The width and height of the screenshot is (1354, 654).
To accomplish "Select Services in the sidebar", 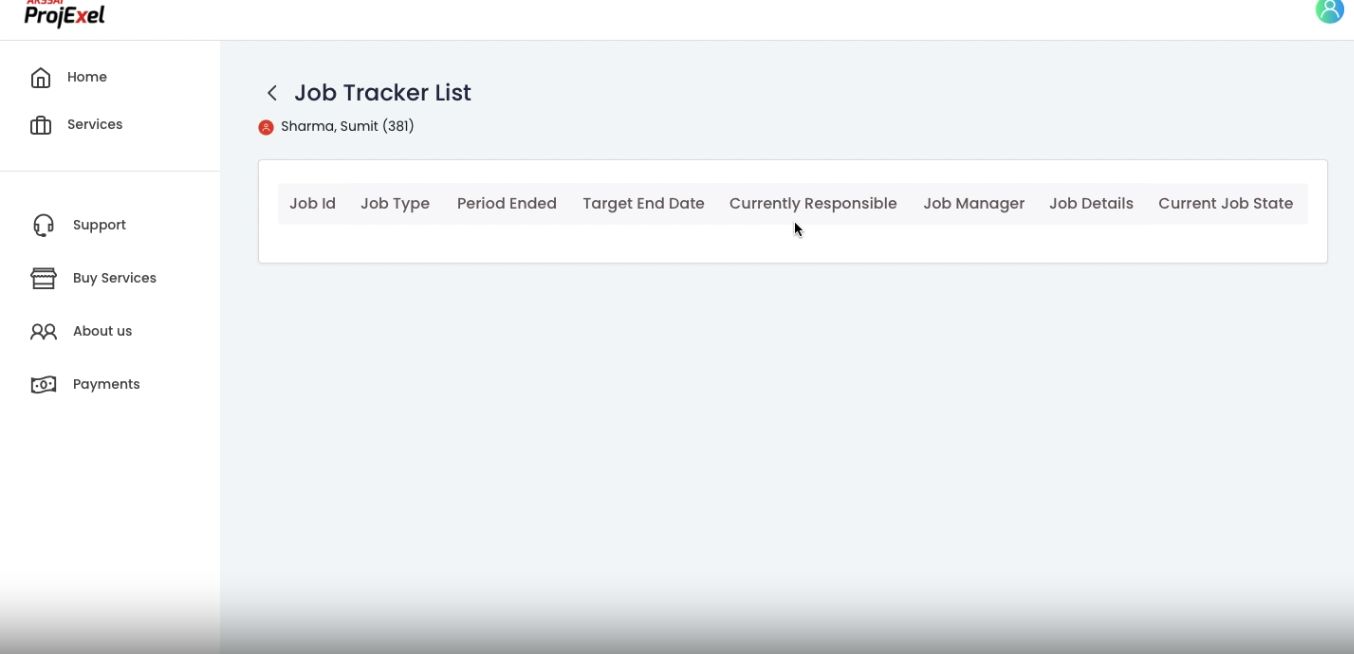I will (x=95, y=124).
